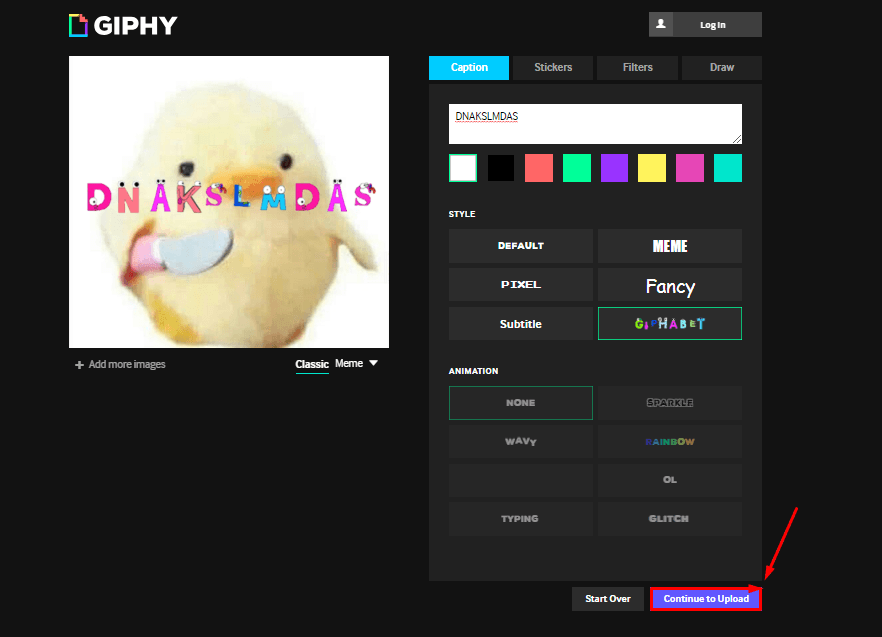Viewport: 882px width, 637px height.
Task: Click the text area resize handle
Action: [737, 139]
